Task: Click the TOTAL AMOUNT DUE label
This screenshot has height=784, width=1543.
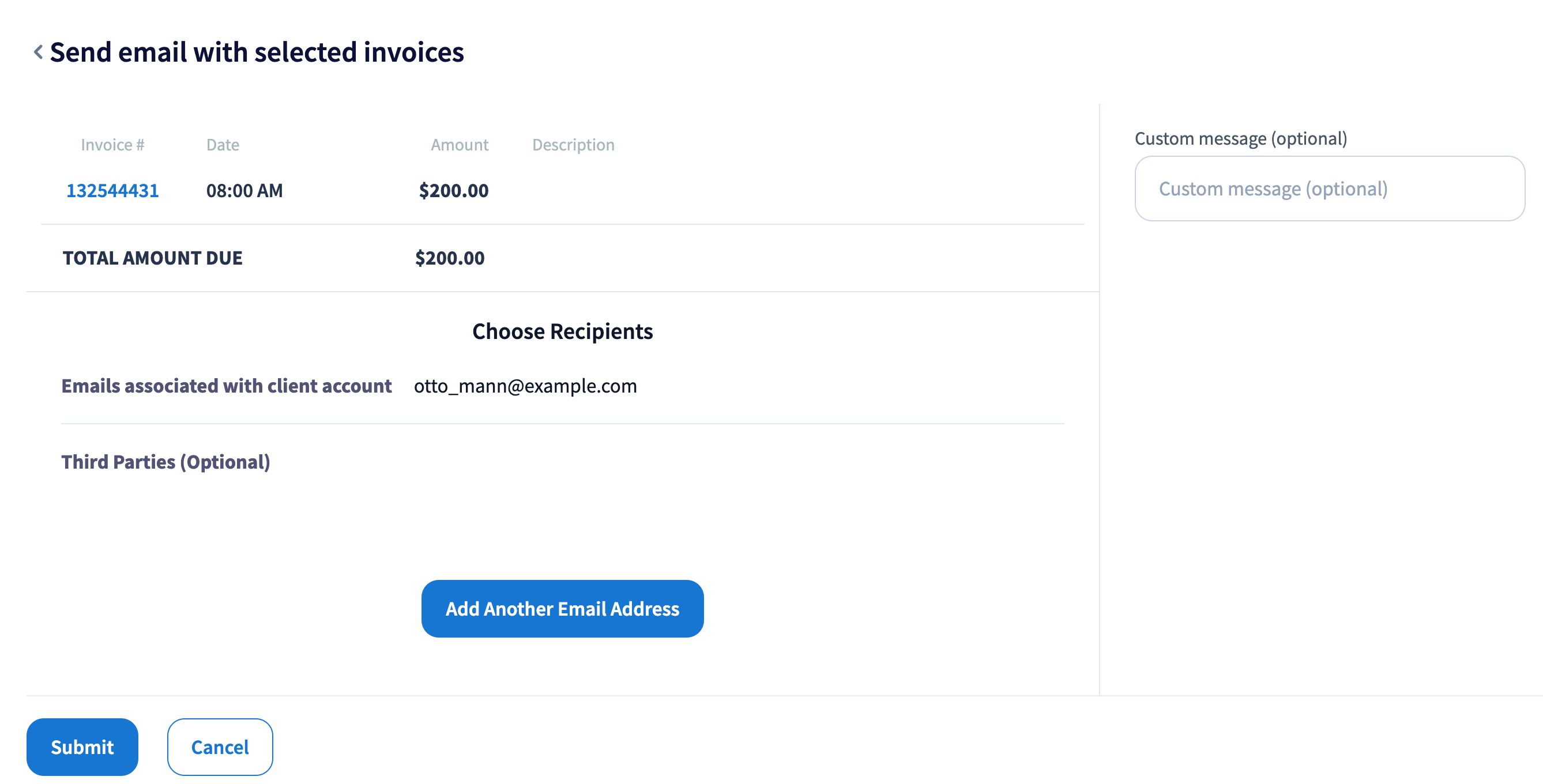Action: (152, 258)
